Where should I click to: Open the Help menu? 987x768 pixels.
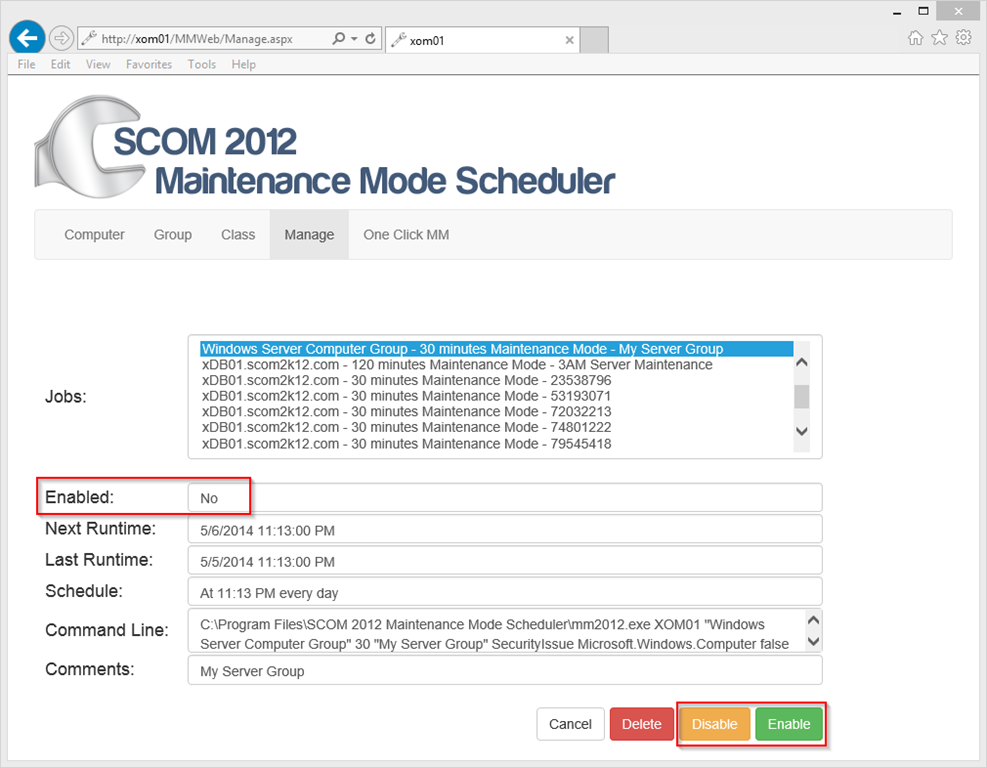(244, 64)
